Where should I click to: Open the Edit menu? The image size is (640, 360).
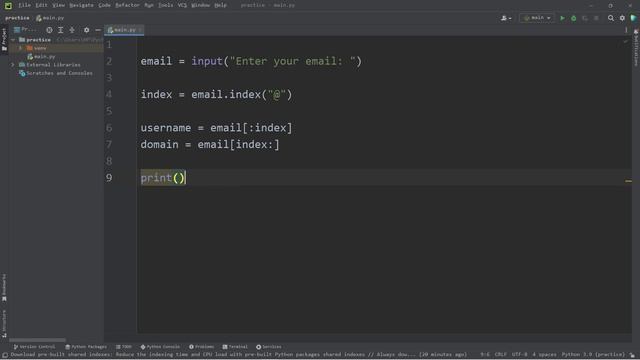pyautogui.click(x=41, y=5)
